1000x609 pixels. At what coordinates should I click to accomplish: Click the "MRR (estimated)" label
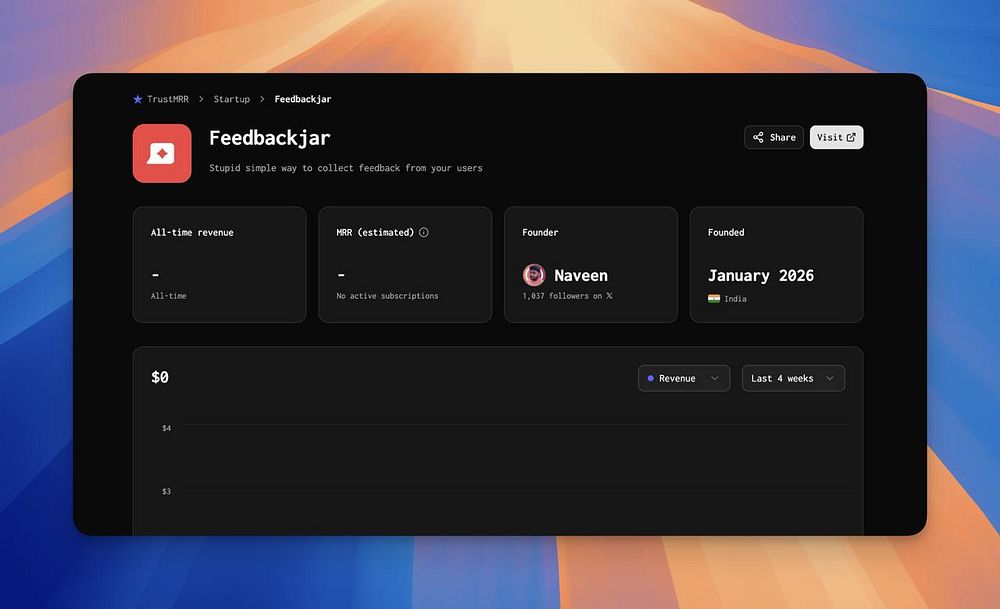click(375, 232)
